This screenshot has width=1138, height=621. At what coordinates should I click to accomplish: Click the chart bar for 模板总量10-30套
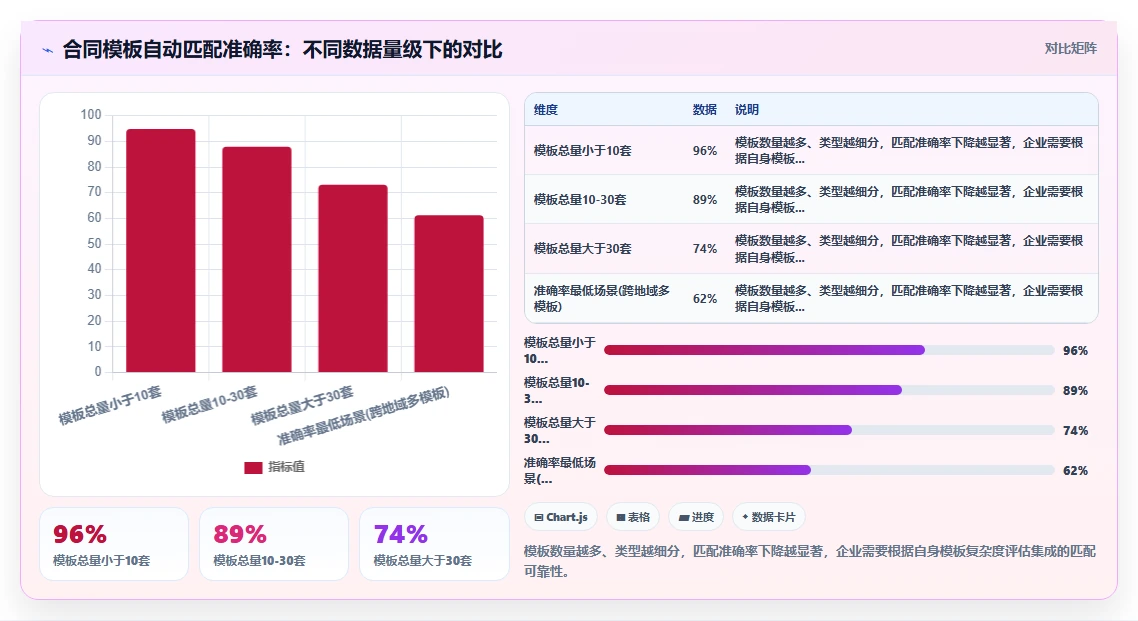(x=257, y=260)
